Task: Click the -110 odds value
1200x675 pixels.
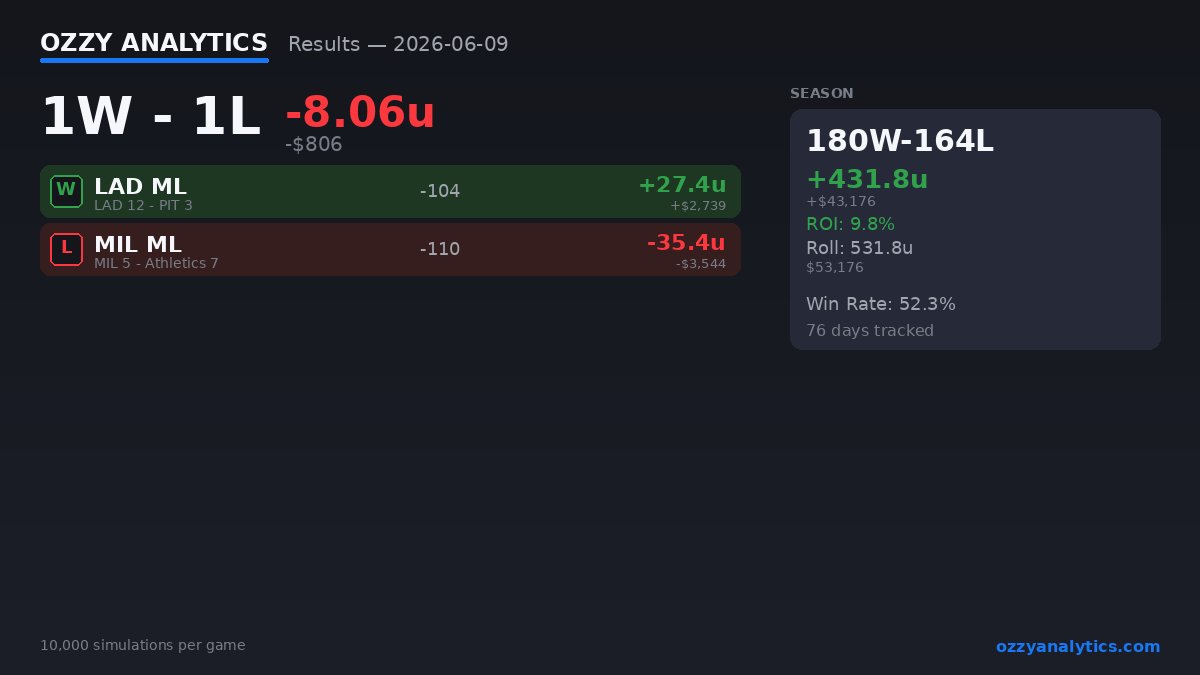Action: coord(440,249)
